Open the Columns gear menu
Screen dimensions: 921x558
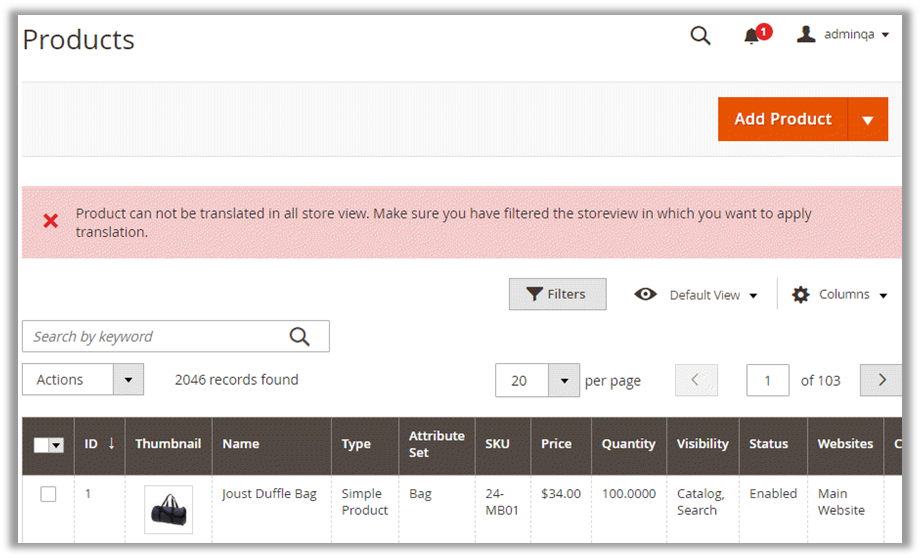tap(839, 295)
